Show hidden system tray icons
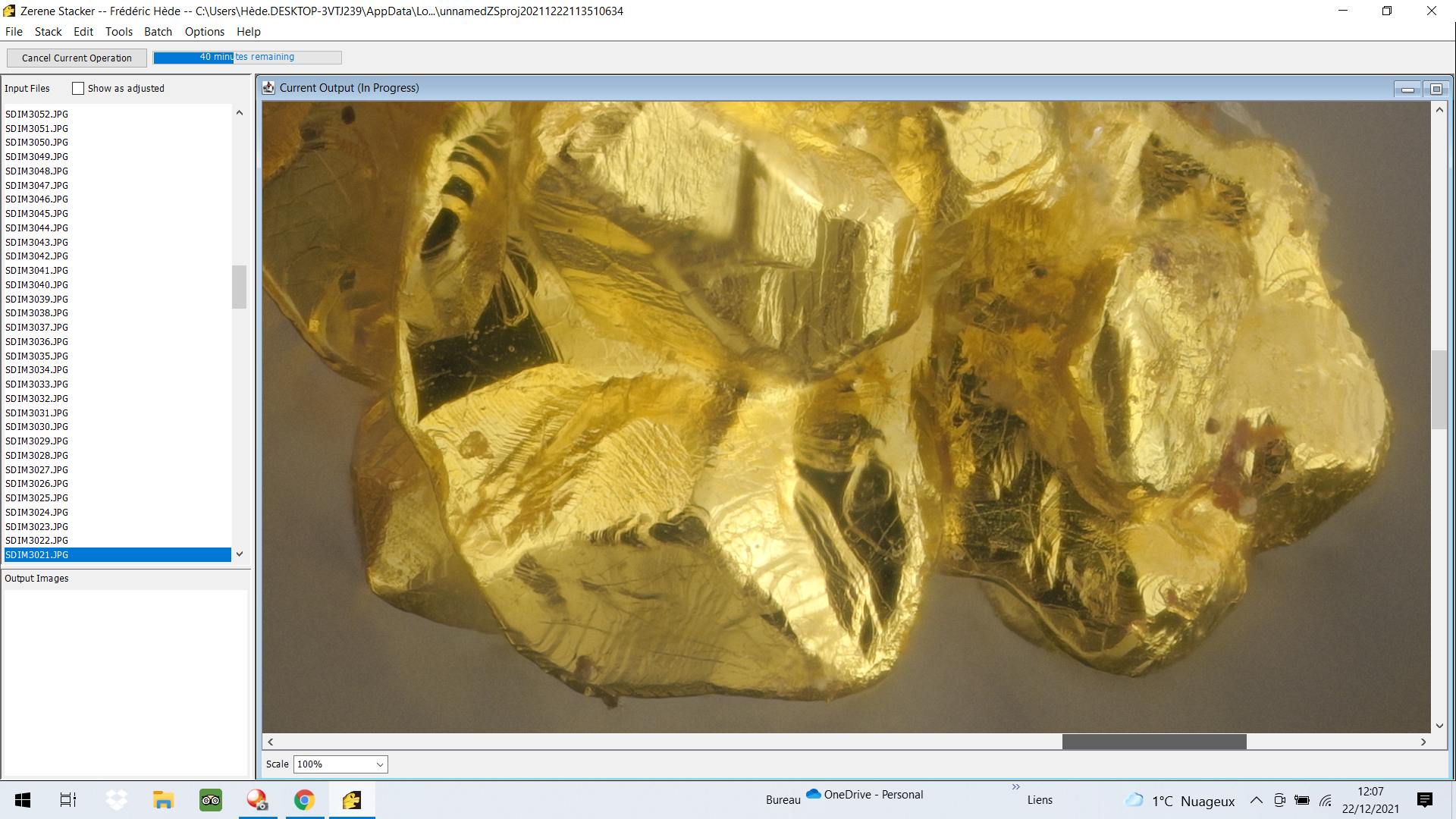The height and width of the screenshot is (819, 1456). point(1256,800)
